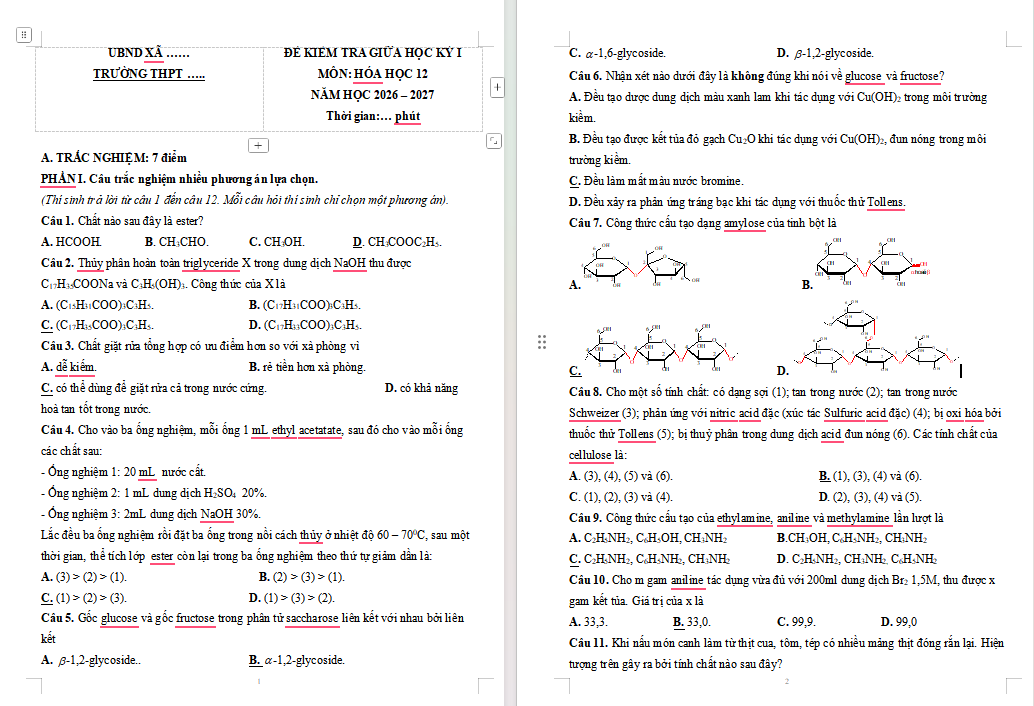Click page number 1 in the left footer
The width and height of the screenshot is (1034, 706).
258,682
